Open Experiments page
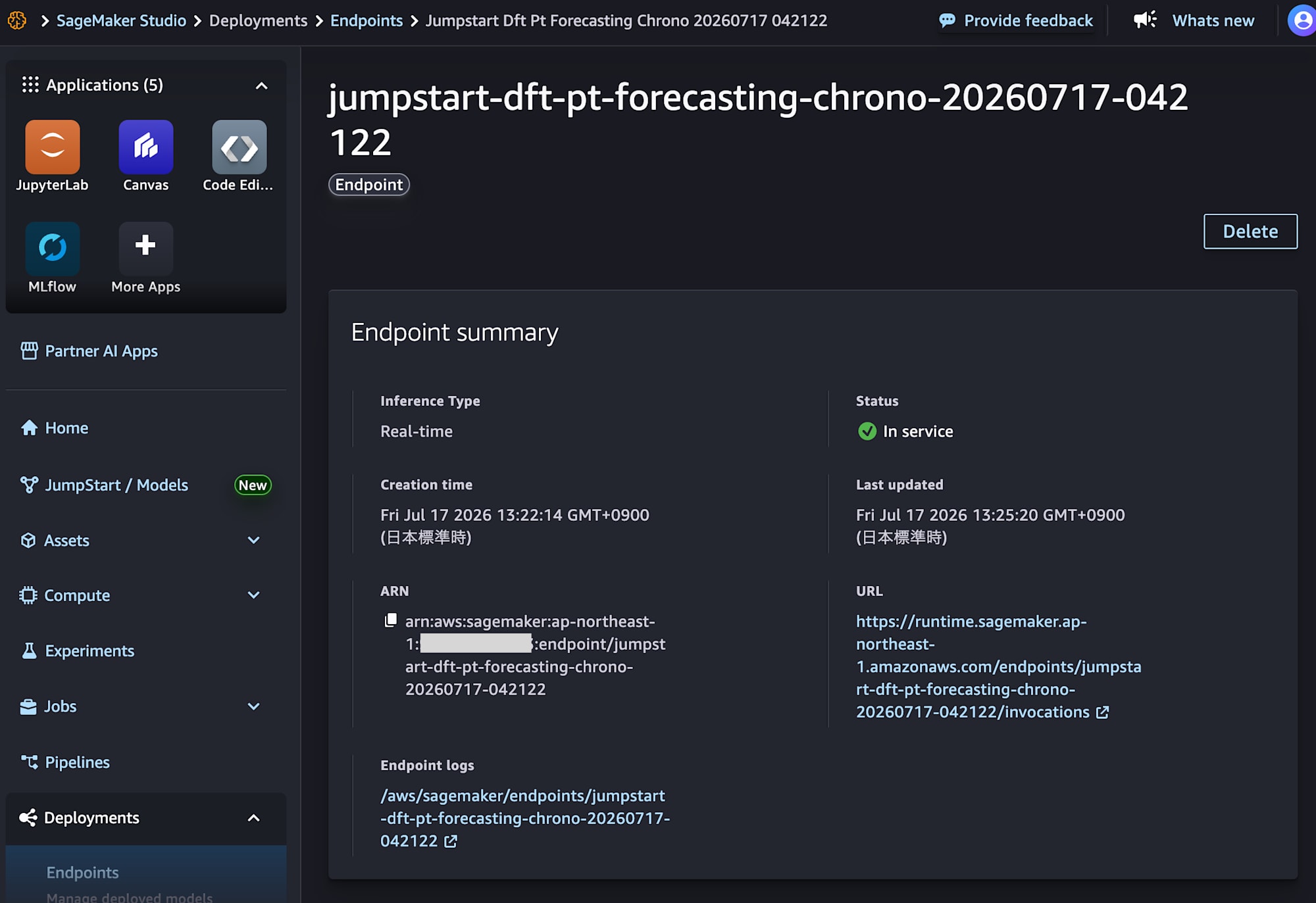This screenshot has width=1316, height=903. (89, 650)
